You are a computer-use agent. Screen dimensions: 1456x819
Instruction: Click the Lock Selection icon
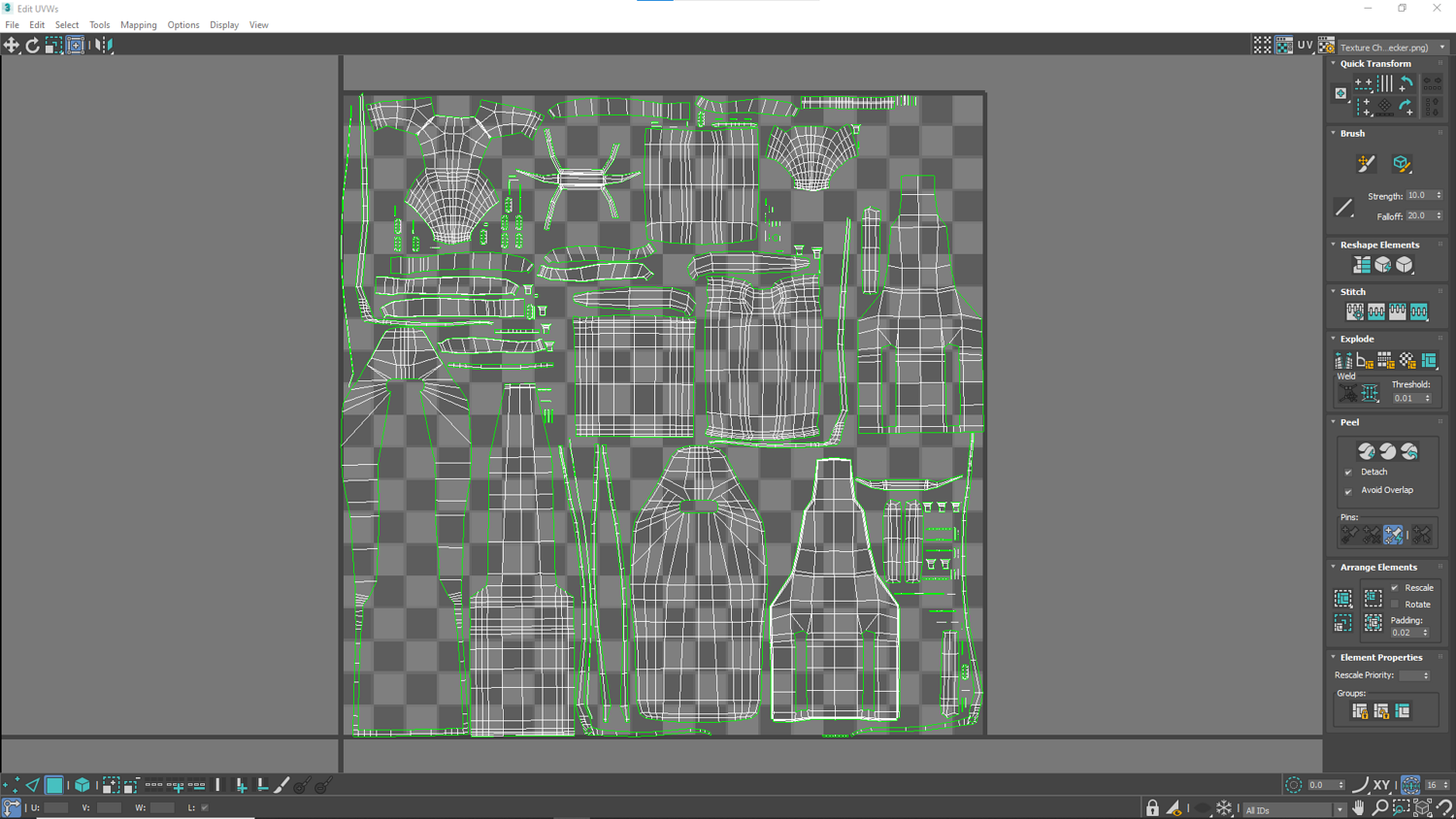point(1152,808)
